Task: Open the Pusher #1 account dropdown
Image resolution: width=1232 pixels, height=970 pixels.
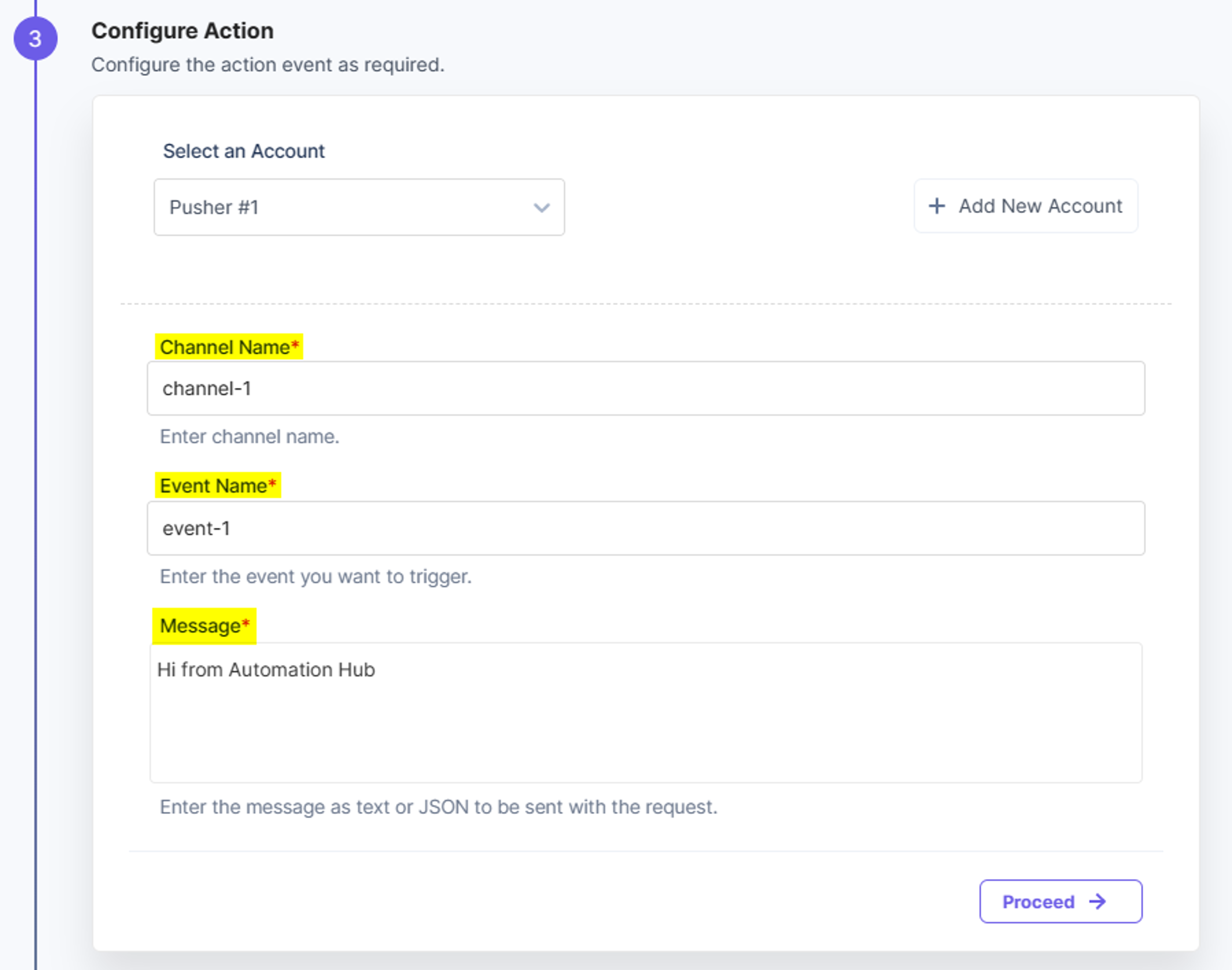Action: [x=359, y=207]
